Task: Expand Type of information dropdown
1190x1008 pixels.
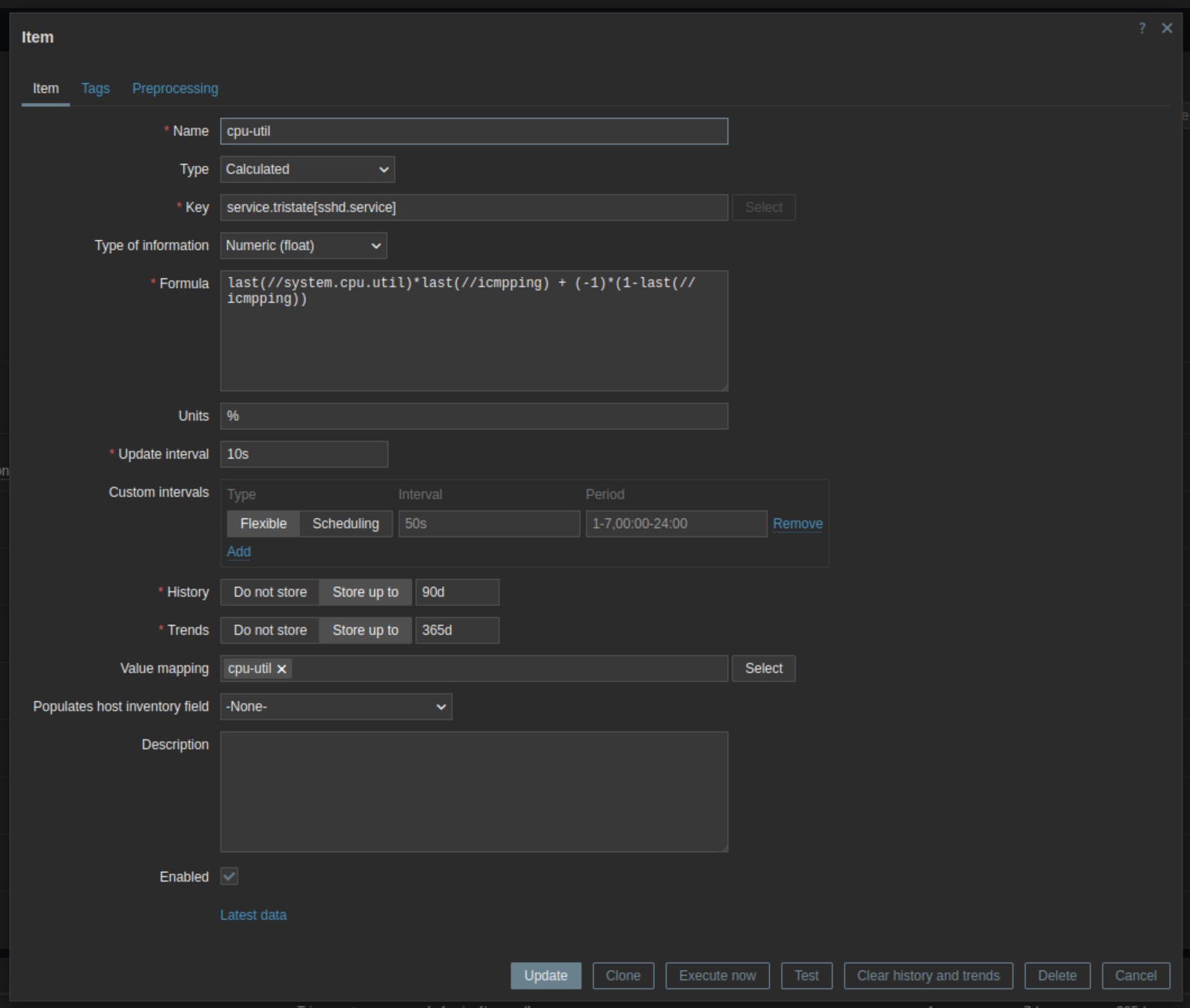Action: click(x=303, y=246)
